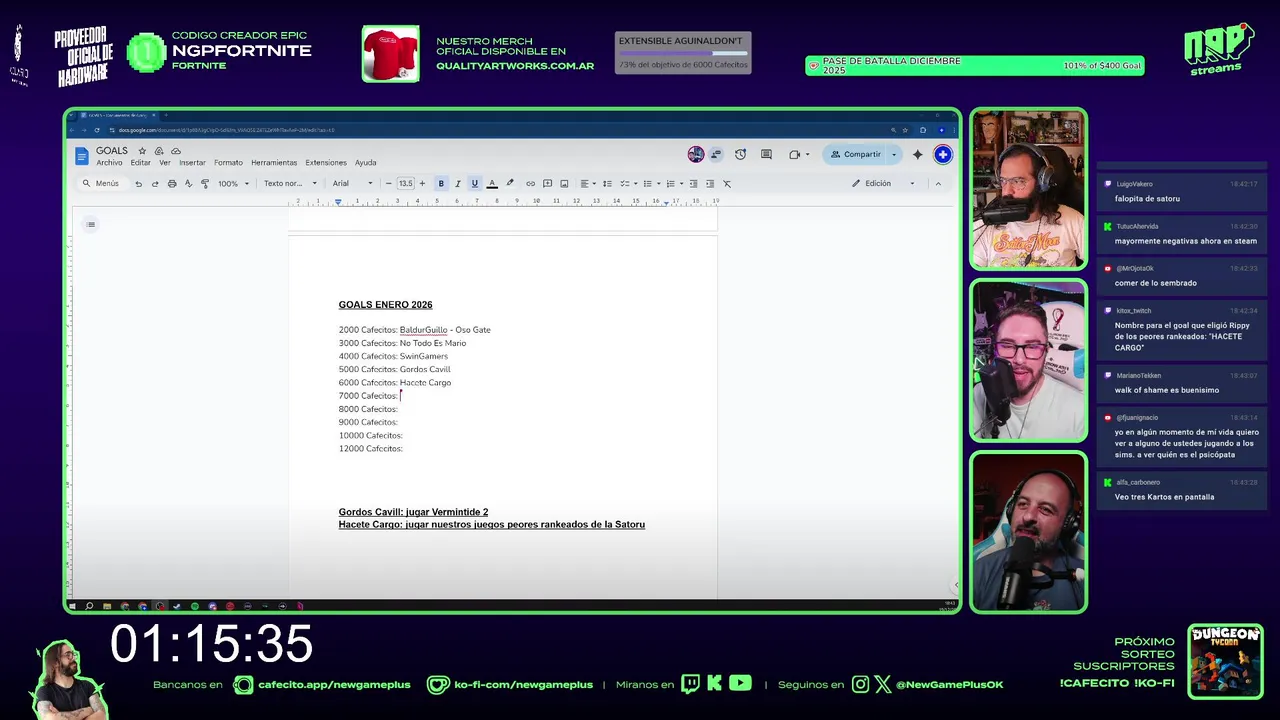1280x720 pixels.
Task: Click the Menús search box
Action: tap(101, 184)
